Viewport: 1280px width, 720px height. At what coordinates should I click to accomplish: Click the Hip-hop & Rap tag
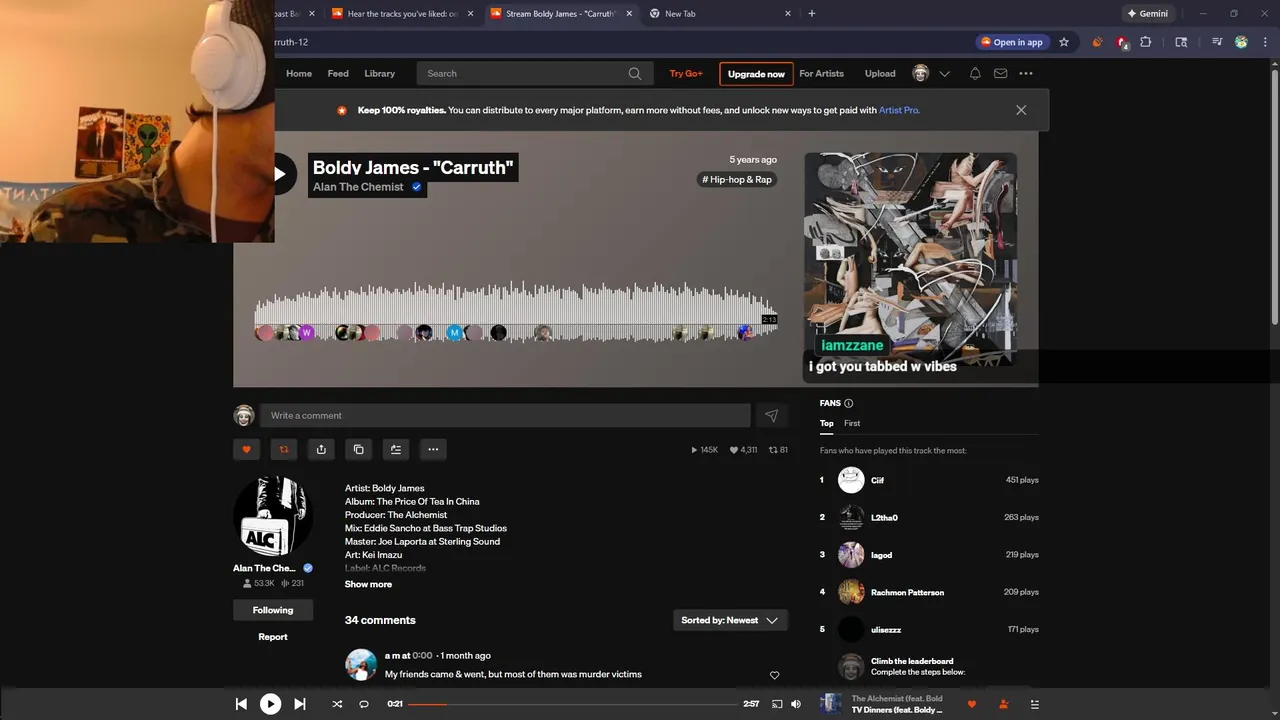(x=737, y=180)
